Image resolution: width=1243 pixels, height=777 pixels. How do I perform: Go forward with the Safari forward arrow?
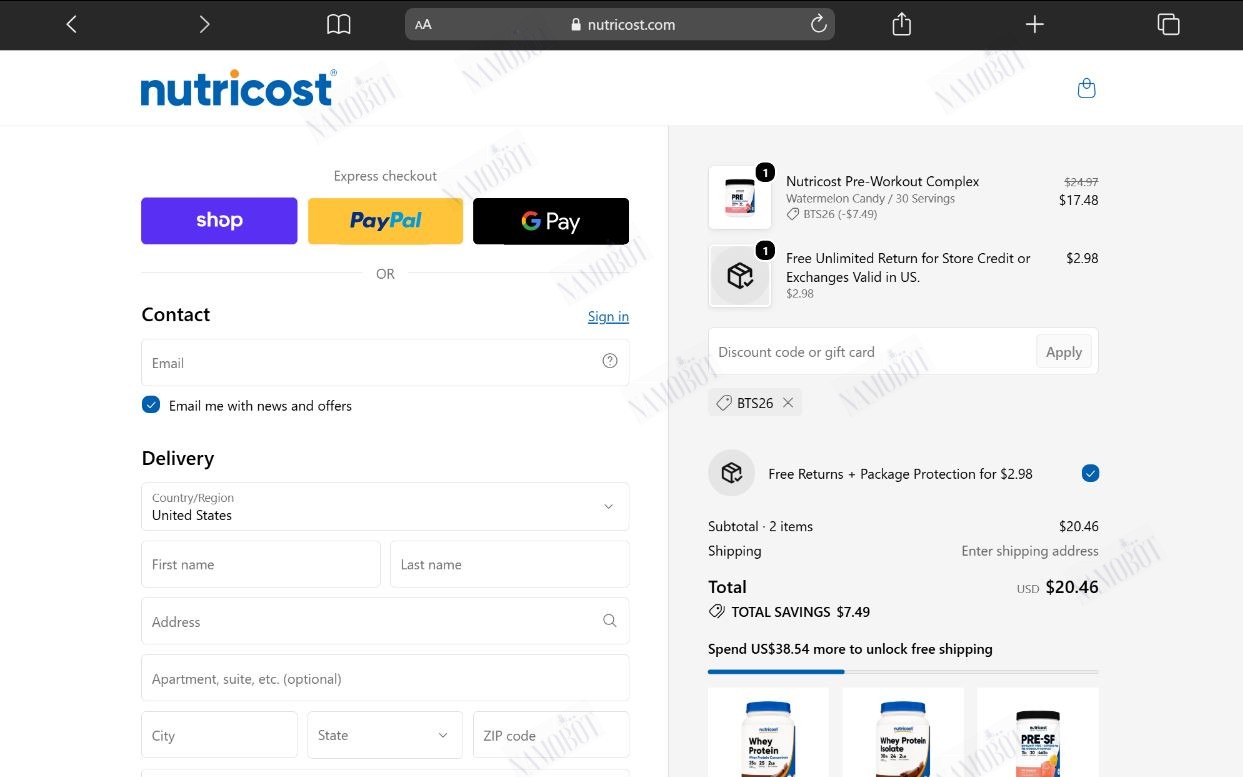[x=204, y=24]
